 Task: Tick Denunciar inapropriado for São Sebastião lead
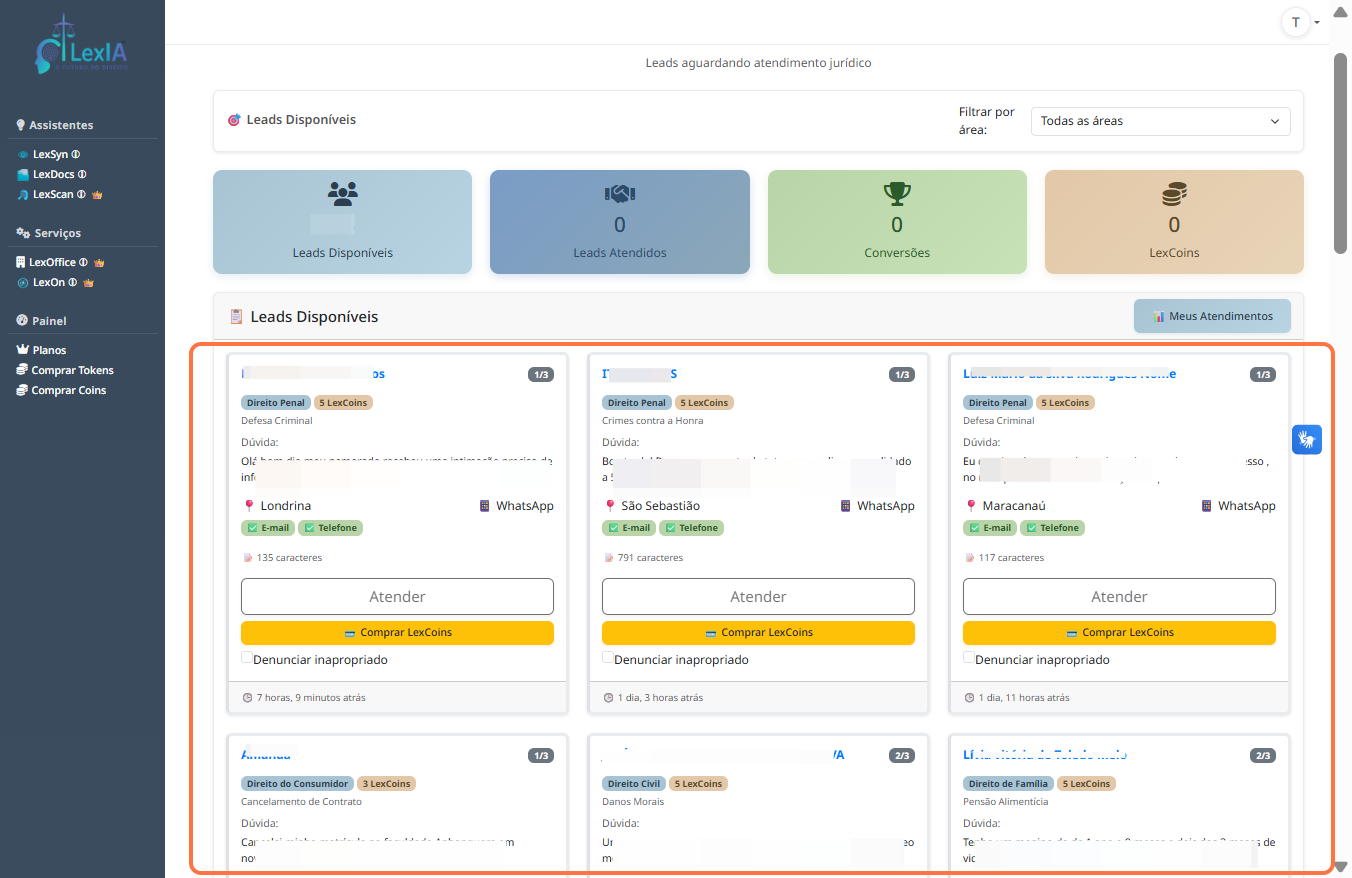[608, 658]
